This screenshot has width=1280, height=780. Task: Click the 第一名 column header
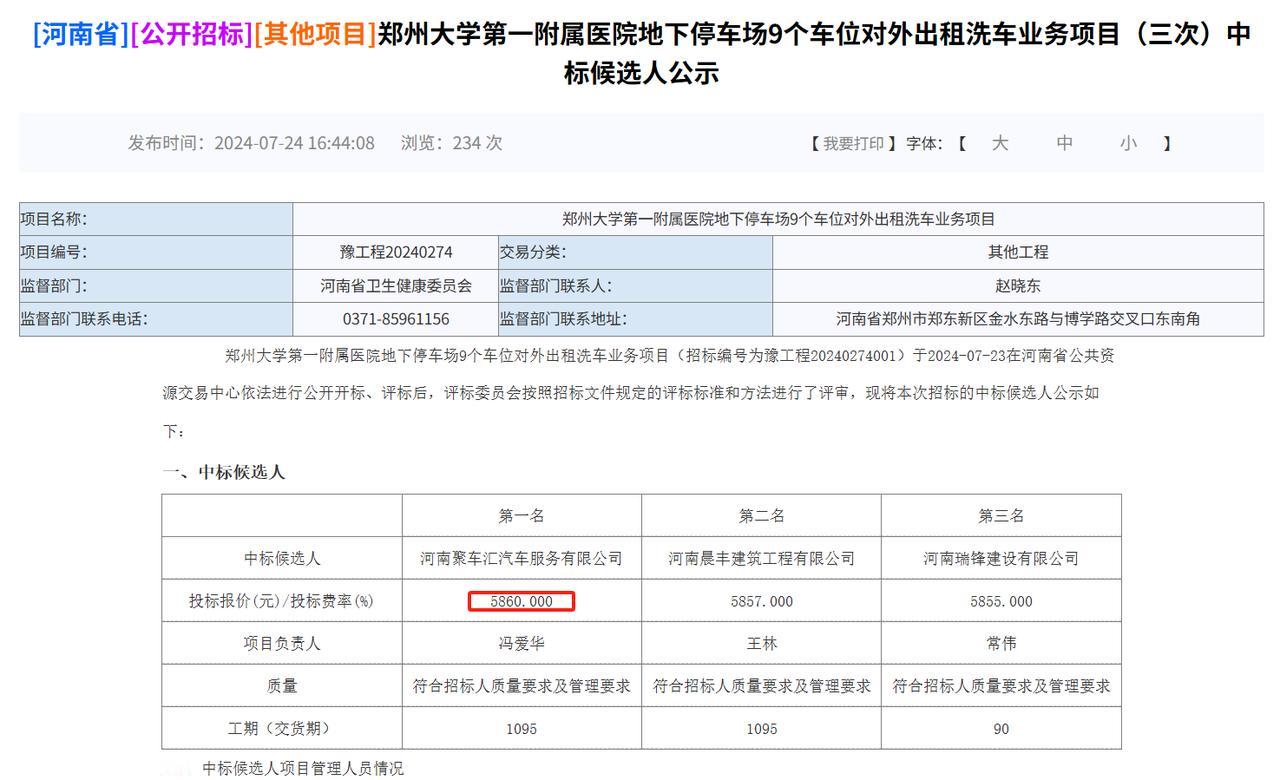pyautogui.click(x=522, y=516)
